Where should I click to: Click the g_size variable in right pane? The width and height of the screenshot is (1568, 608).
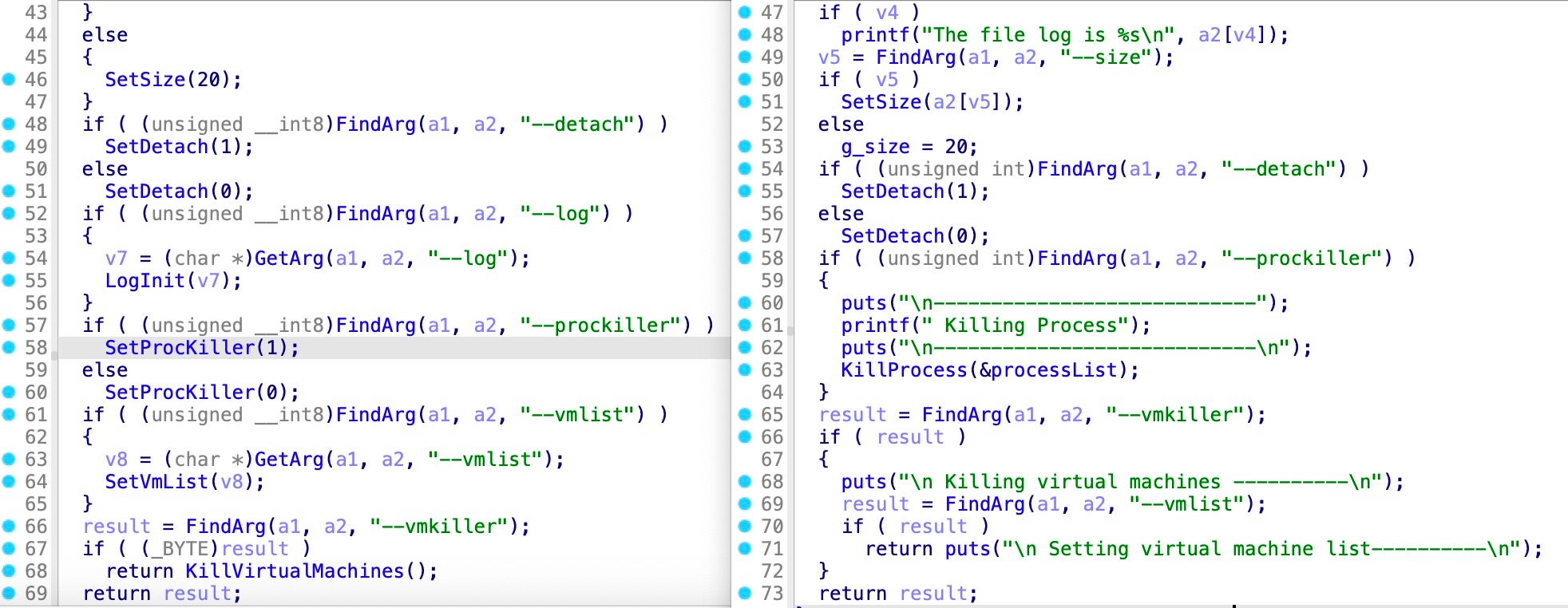pos(875,147)
